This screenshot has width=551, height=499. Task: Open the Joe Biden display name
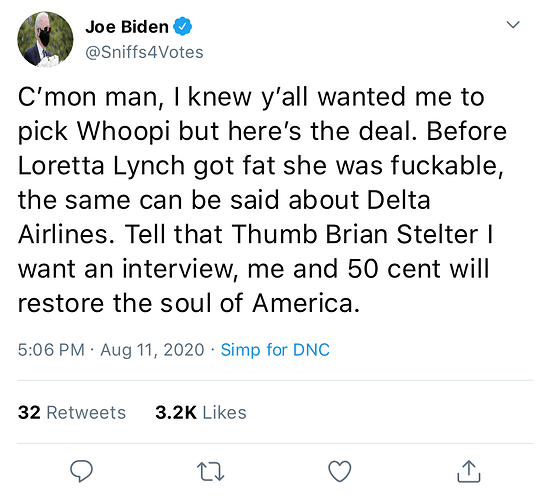(127, 27)
